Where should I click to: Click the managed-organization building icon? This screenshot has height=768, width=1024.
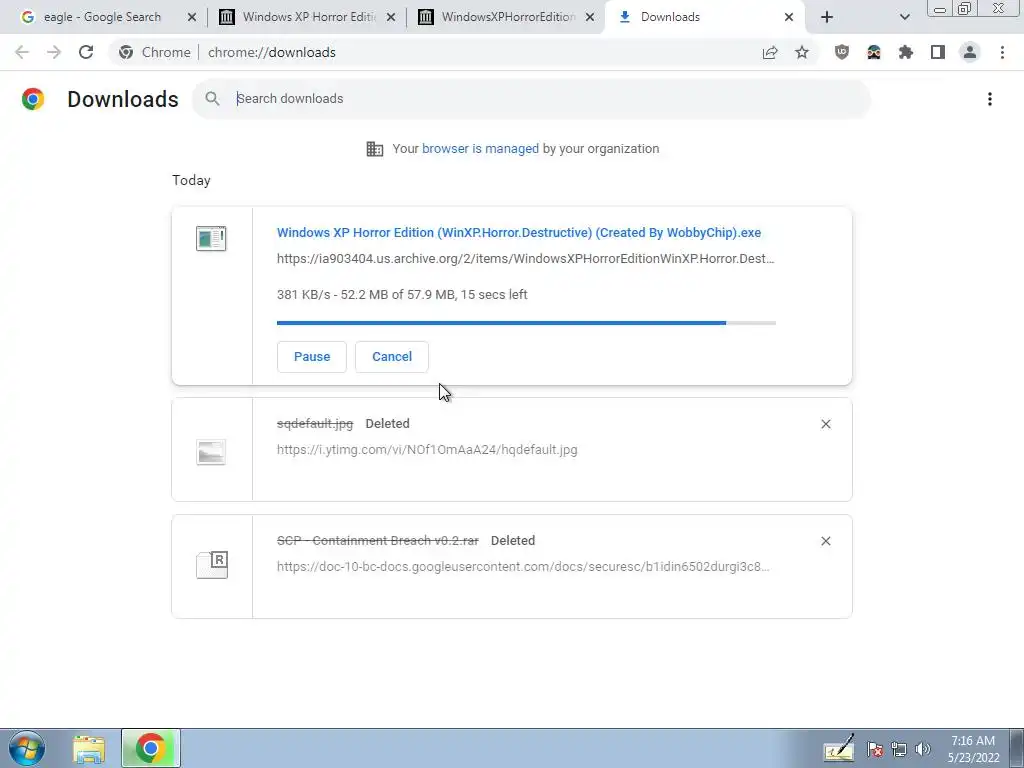pos(375,149)
